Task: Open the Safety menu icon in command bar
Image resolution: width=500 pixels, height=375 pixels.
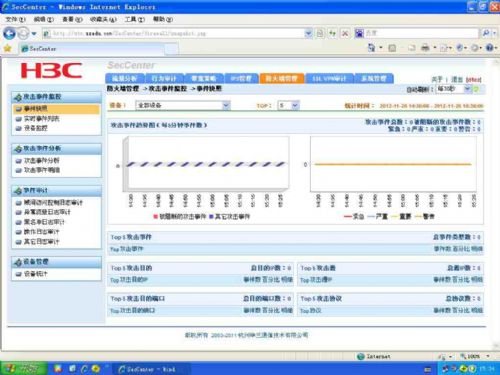Action: [x=460, y=48]
